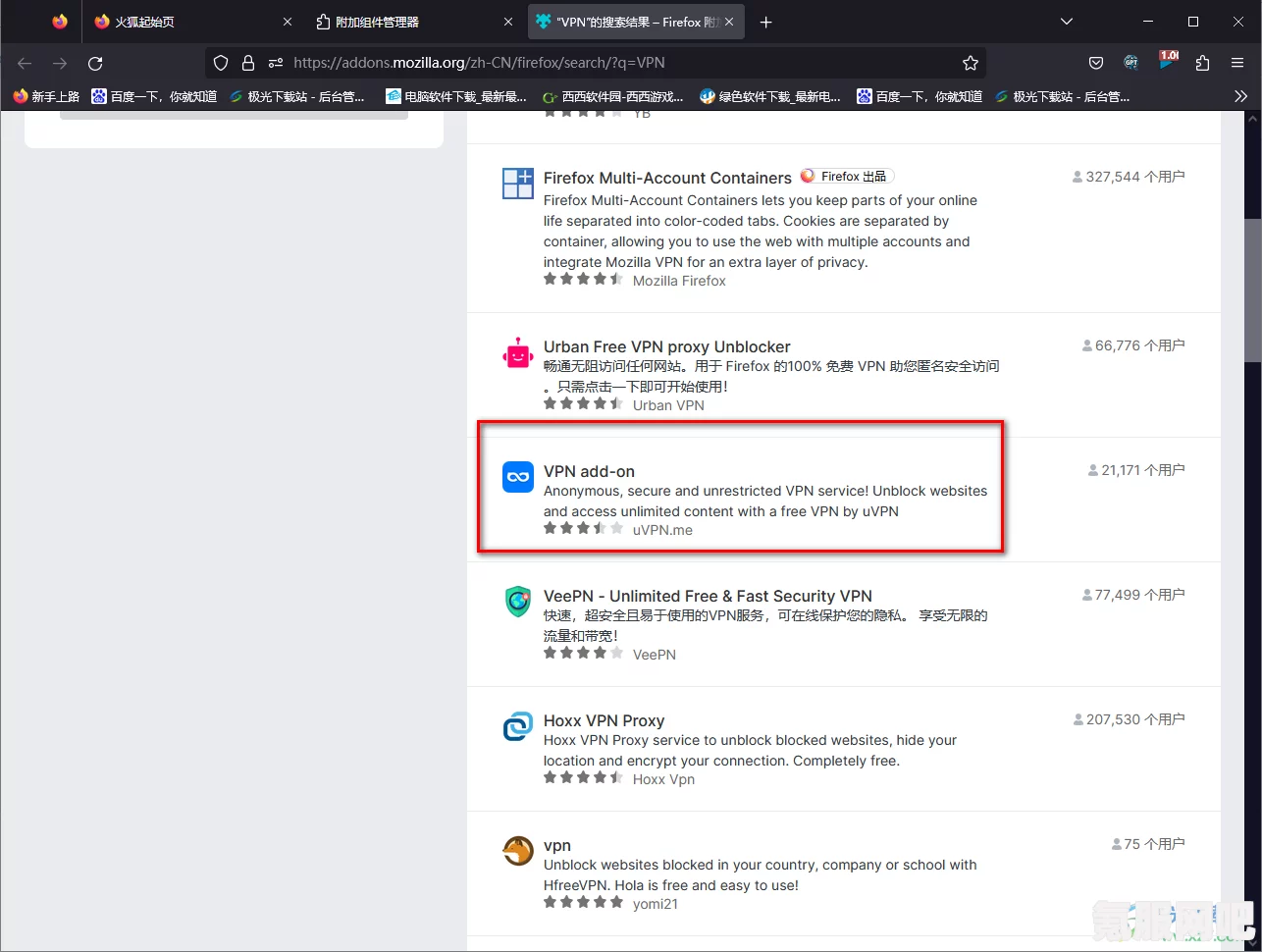Reload the current page
The image size is (1262, 952).
pyautogui.click(x=95, y=63)
